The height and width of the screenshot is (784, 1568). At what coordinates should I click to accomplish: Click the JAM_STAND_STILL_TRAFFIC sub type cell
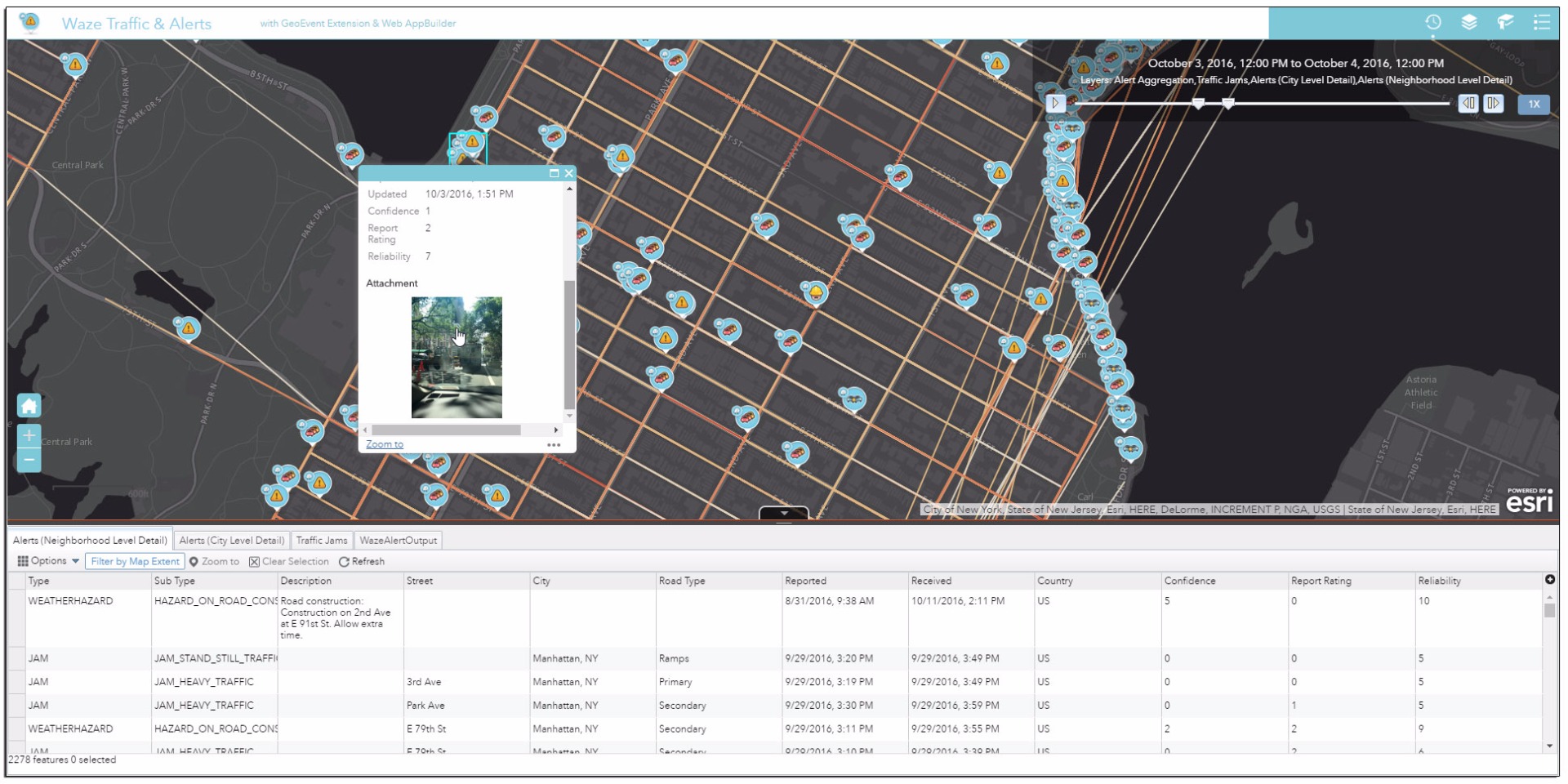[x=215, y=658]
